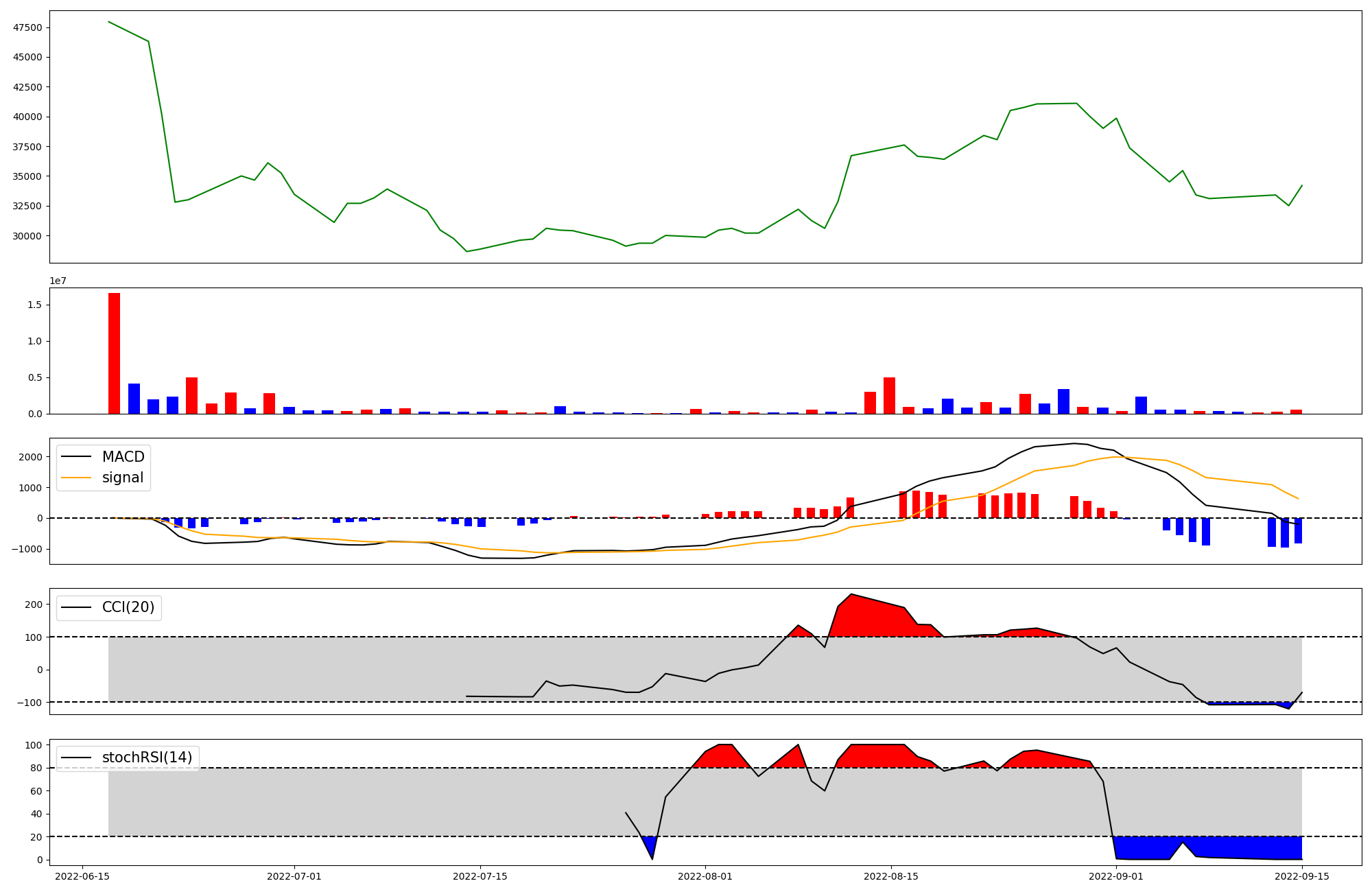Click the 2022-08-01 date tick label
This screenshot has width=1372, height=892.
click(x=705, y=876)
